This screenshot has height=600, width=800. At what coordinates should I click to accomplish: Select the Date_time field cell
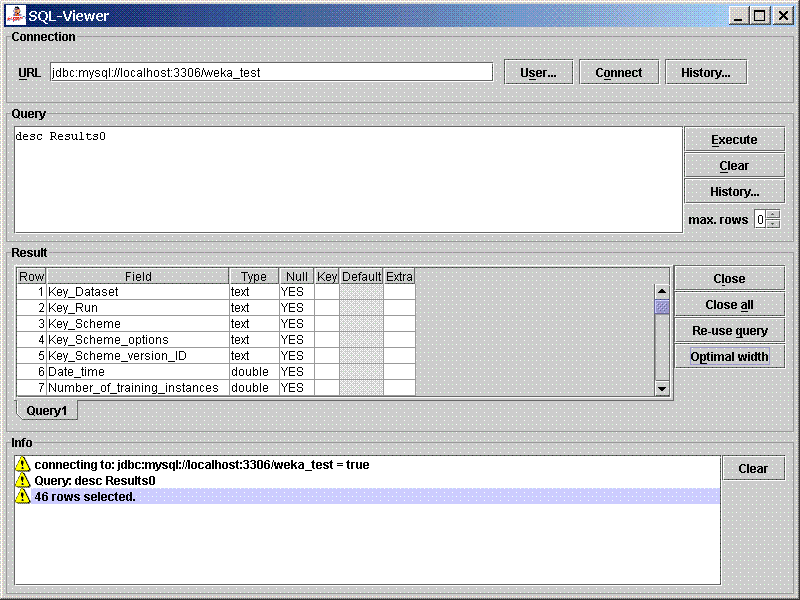coord(138,371)
